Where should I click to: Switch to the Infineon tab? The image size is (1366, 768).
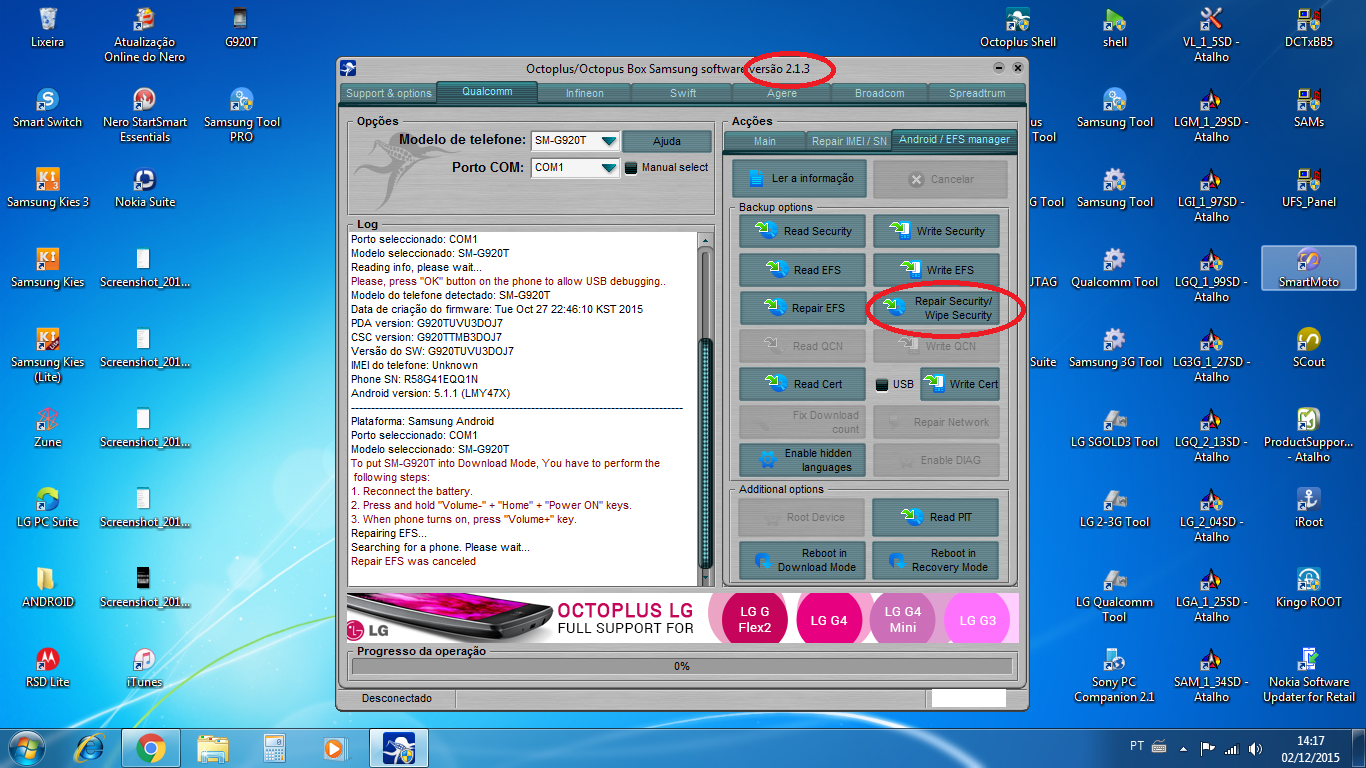pos(584,93)
